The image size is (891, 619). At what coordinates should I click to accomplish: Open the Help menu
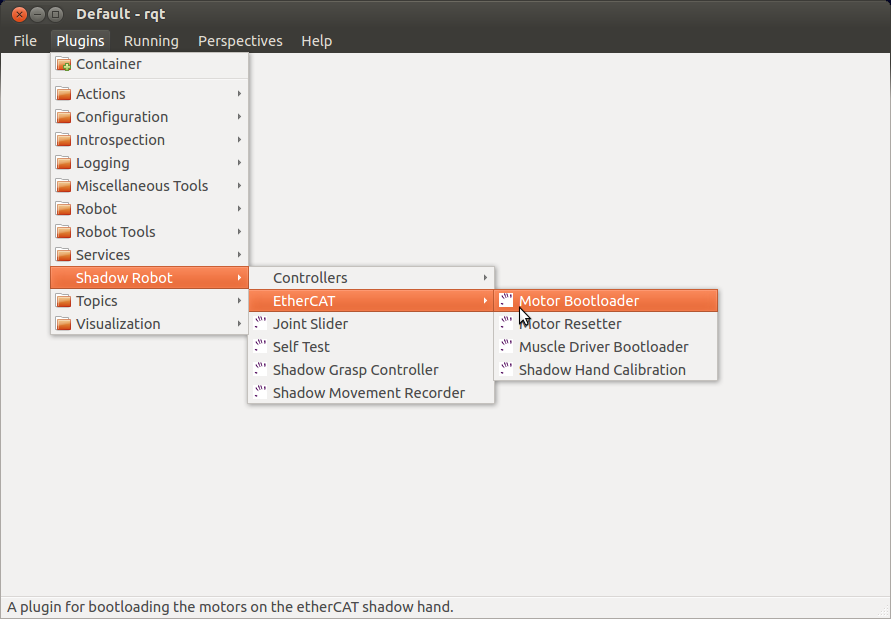(317, 41)
